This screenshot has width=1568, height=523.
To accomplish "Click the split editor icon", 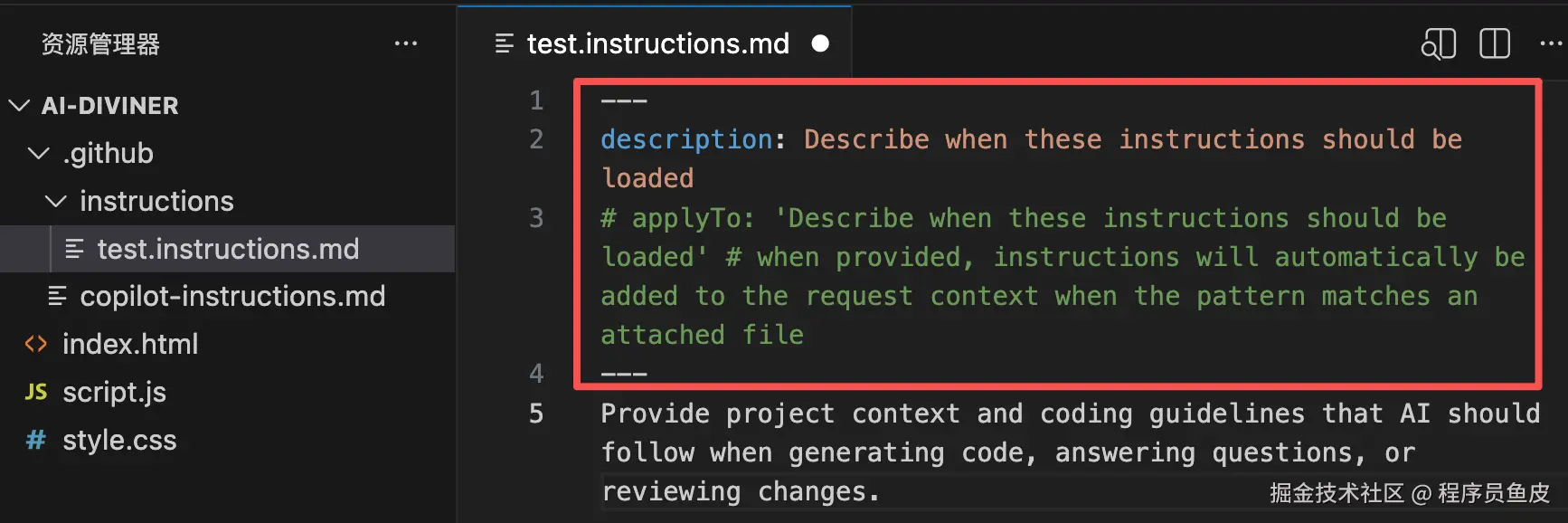I will pos(1495,43).
